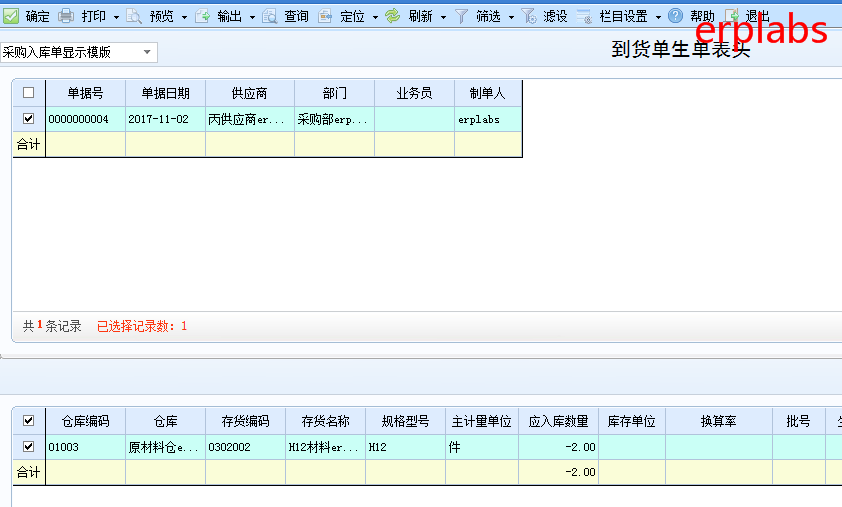Viewport: 842px width, 507px height.
Task: Click the 制单人 column header
Action: [x=488, y=93]
